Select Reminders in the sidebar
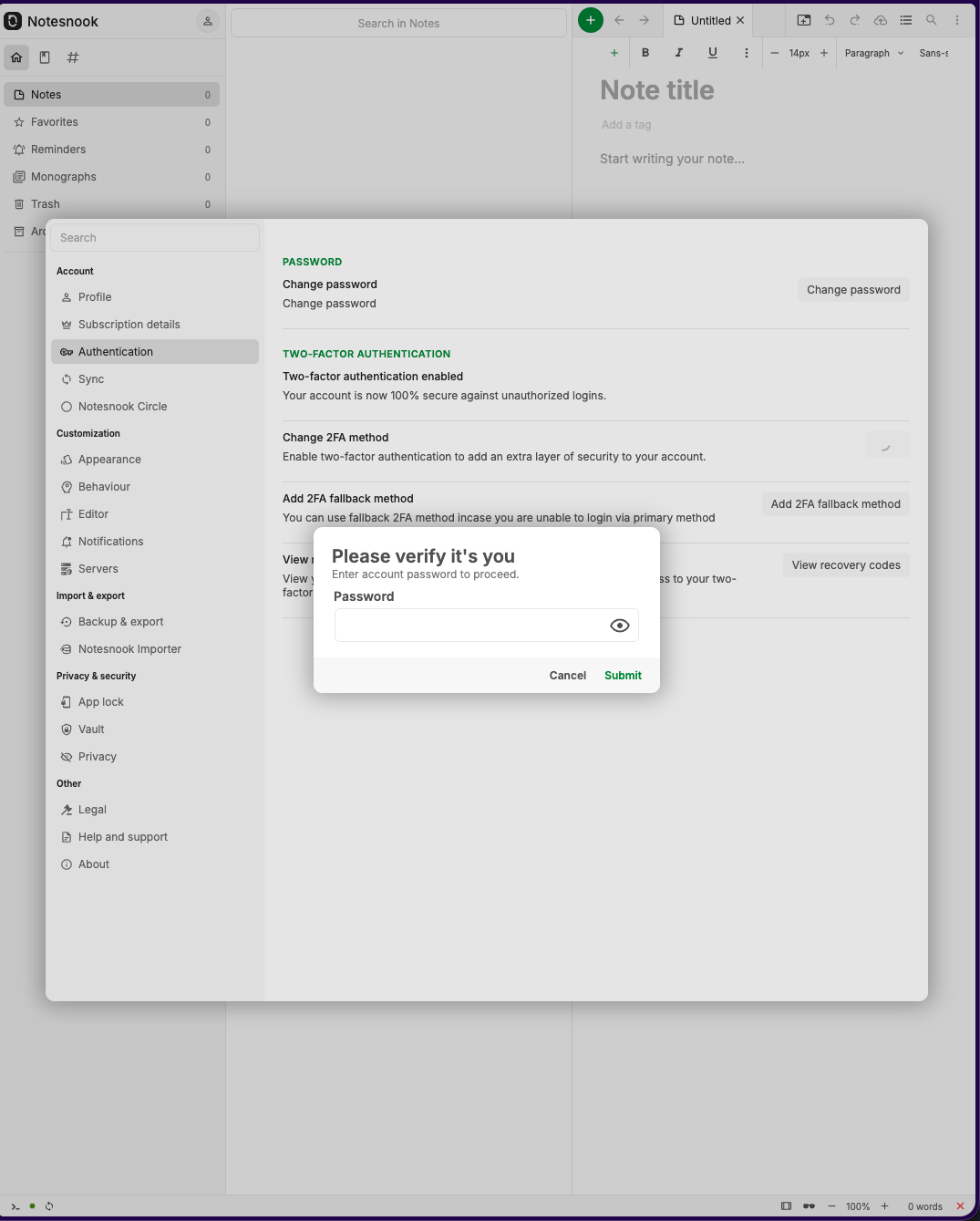 [111, 150]
